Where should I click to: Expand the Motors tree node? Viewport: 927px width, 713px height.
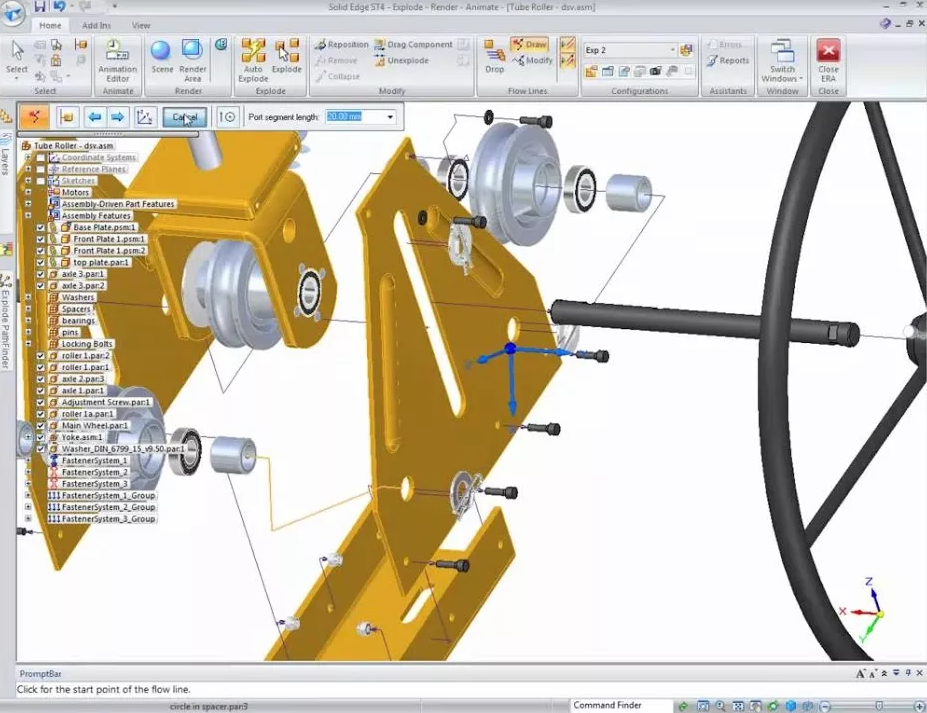click(28, 193)
